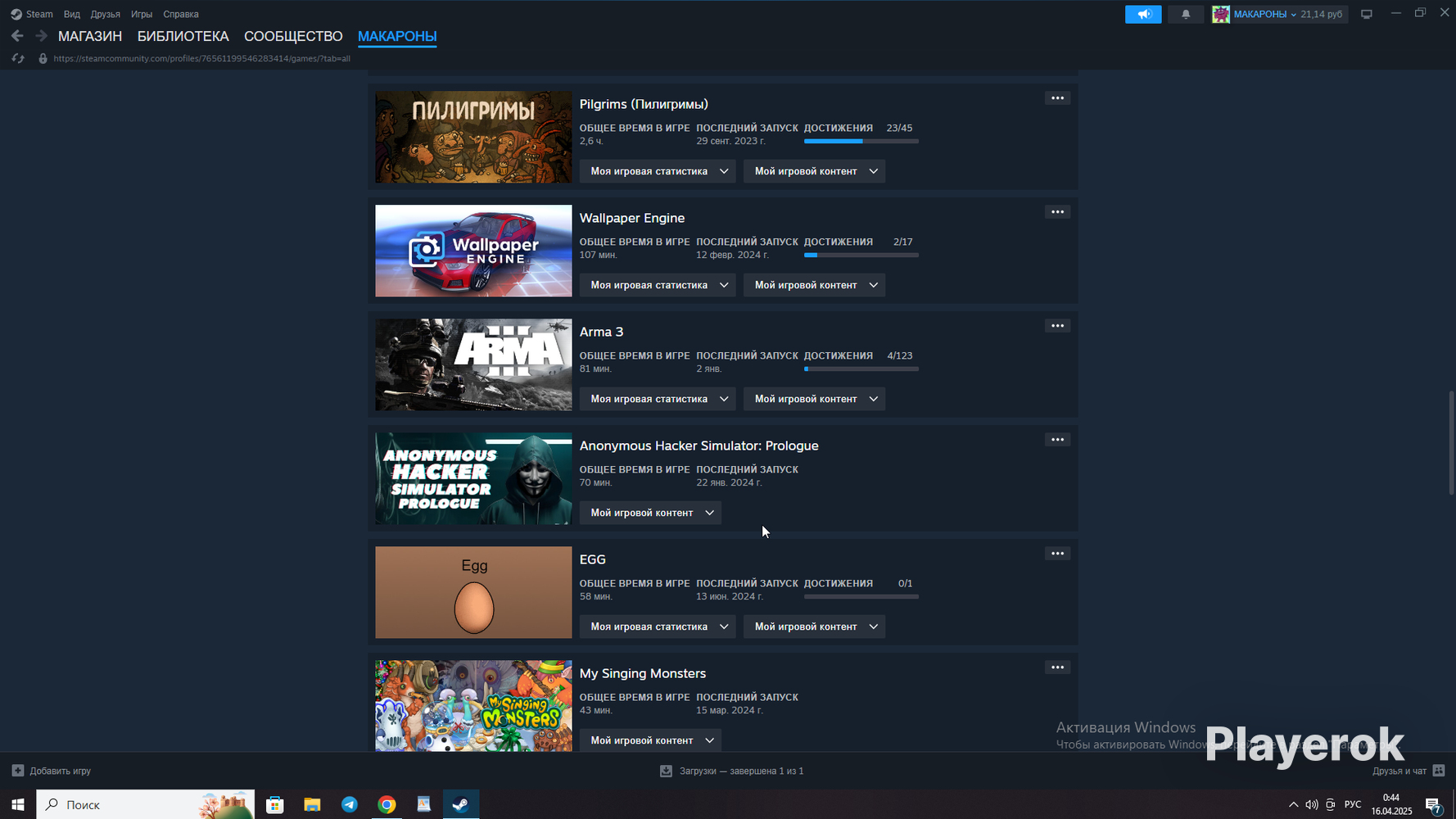Viewport: 1456px width, 819px height.
Task: Open the Друзья и чат icon
Action: point(1439,771)
